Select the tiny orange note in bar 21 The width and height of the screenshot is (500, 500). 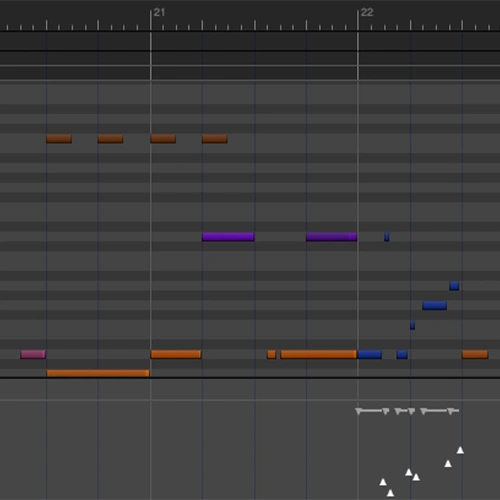(x=272, y=354)
